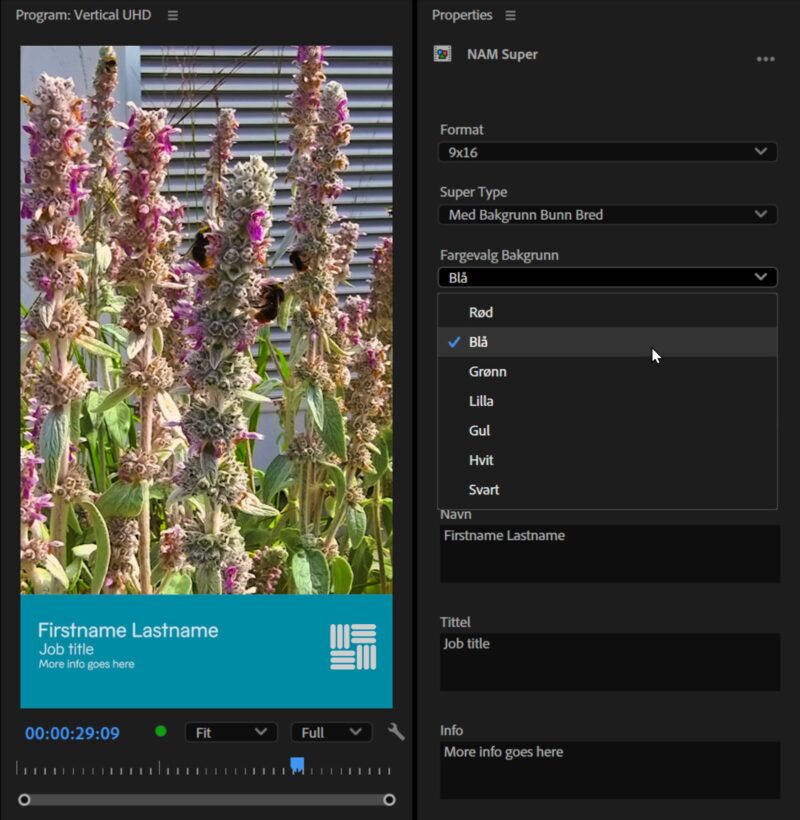Click the Navn text field
This screenshot has width=800, height=820.
point(609,553)
